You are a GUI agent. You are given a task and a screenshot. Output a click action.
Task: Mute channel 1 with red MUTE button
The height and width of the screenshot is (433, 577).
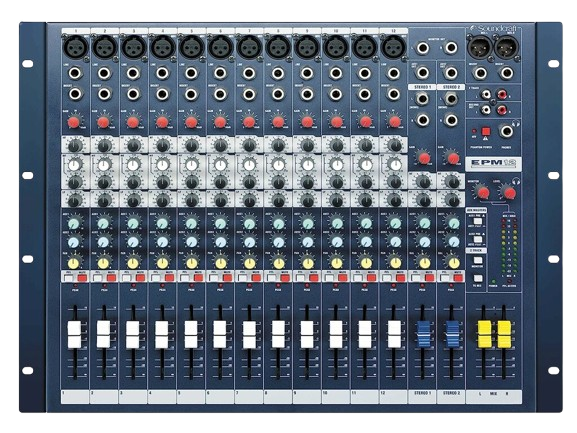point(83,278)
